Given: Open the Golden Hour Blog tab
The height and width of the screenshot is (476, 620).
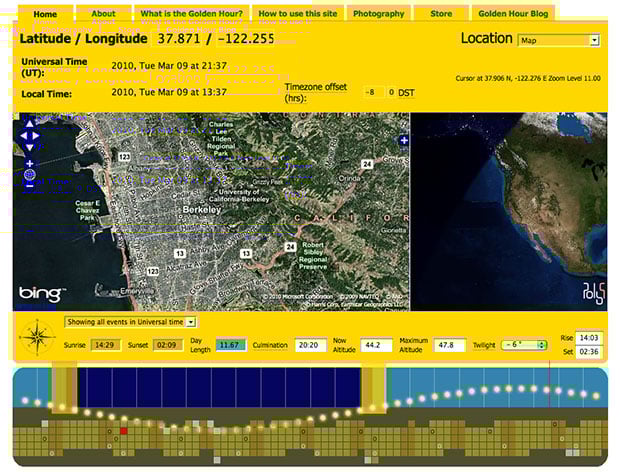Looking at the screenshot, I should click(x=511, y=14).
